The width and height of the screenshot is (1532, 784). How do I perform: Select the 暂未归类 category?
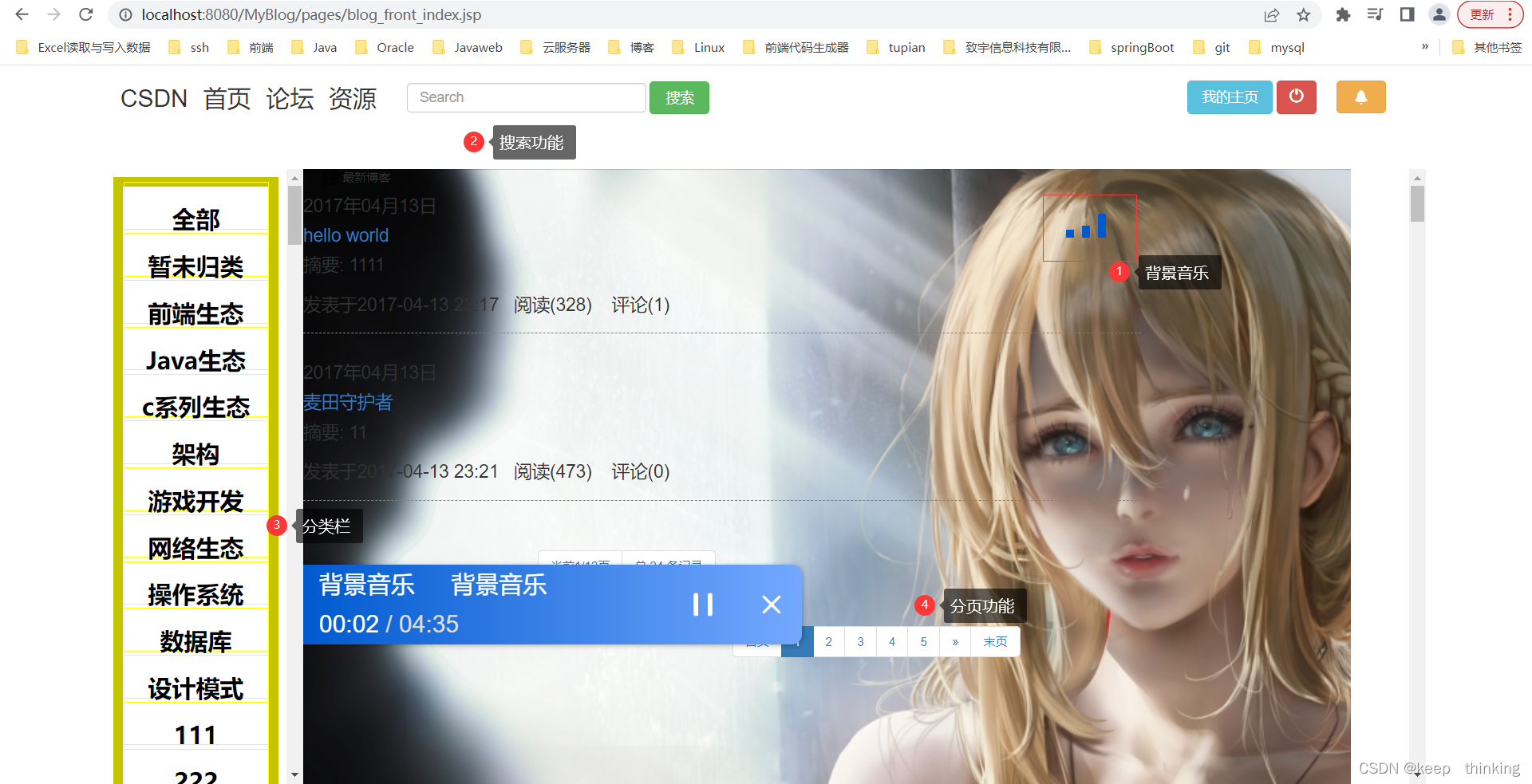[x=196, y=266]
